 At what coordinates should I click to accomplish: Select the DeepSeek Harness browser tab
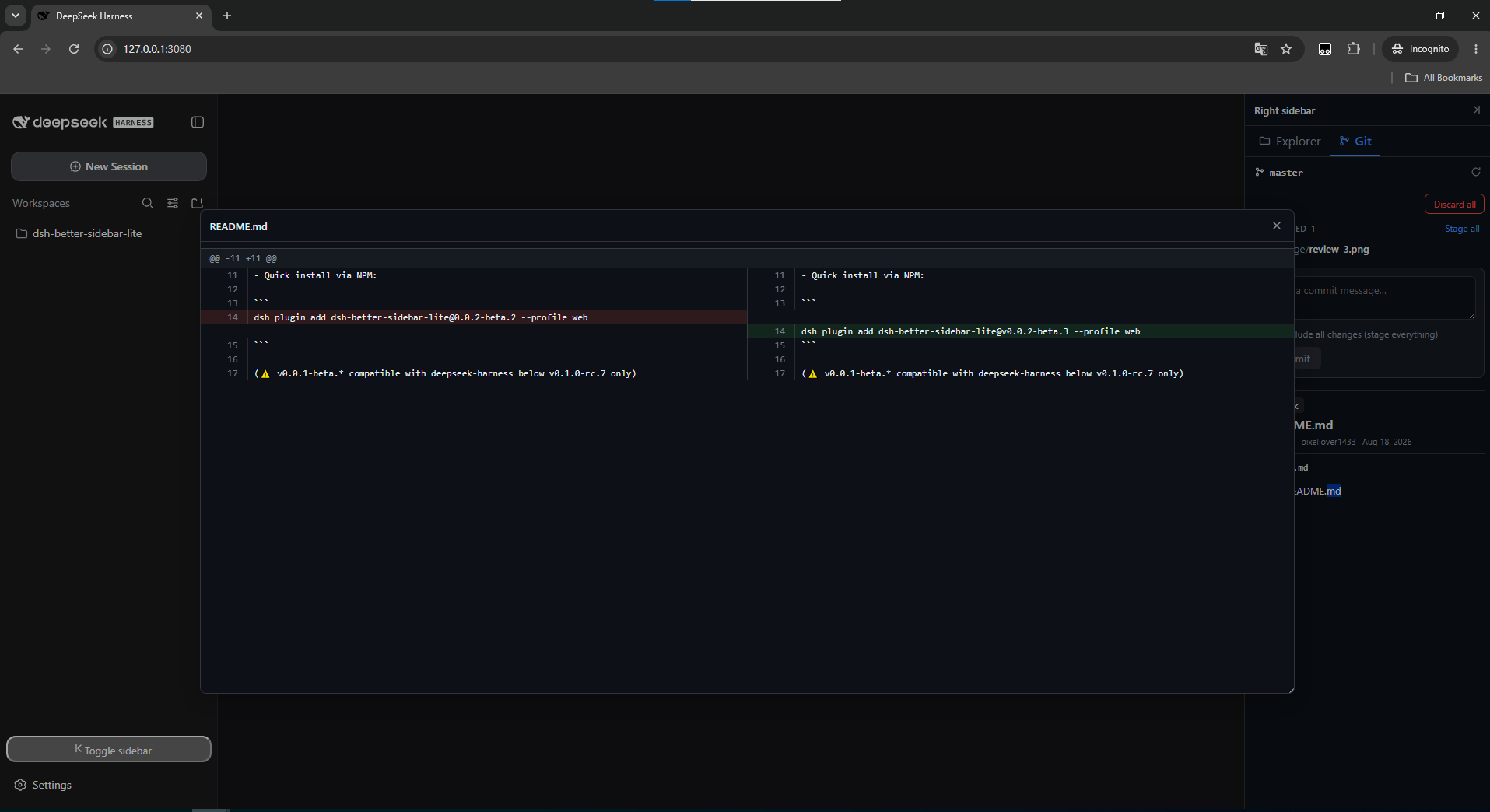tap(121, 16)
